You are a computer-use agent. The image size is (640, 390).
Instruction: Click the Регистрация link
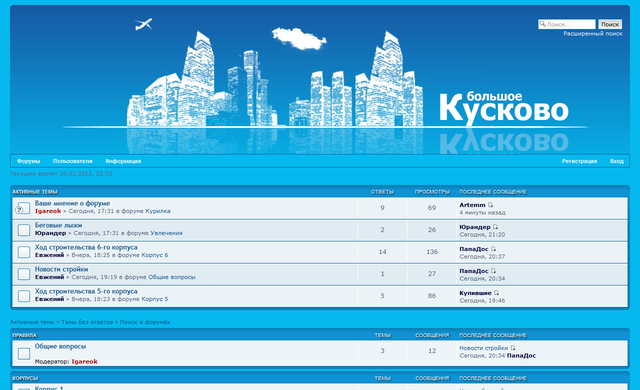point(579,161)
